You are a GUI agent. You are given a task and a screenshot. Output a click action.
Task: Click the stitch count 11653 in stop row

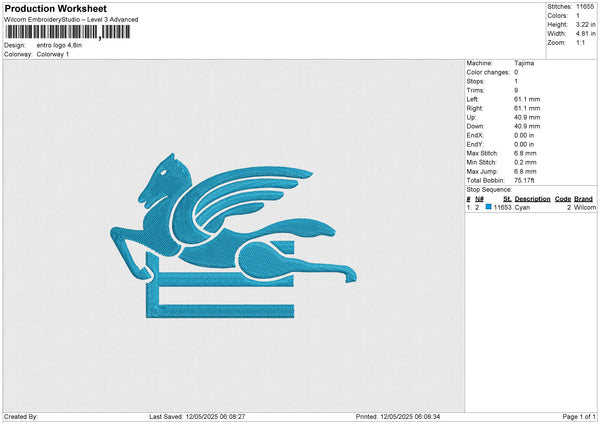(x=502, y=207)
